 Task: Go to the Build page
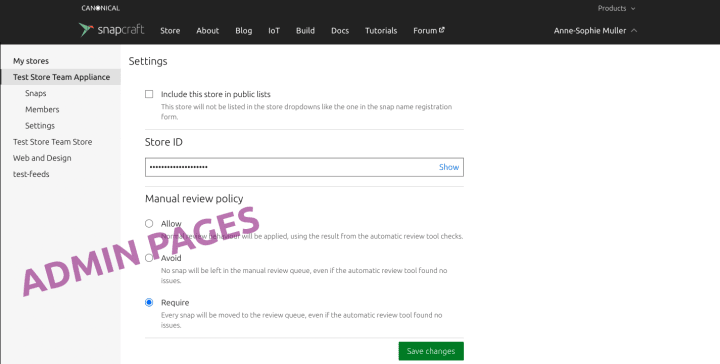pyautogui.click(x=305, y=31)
